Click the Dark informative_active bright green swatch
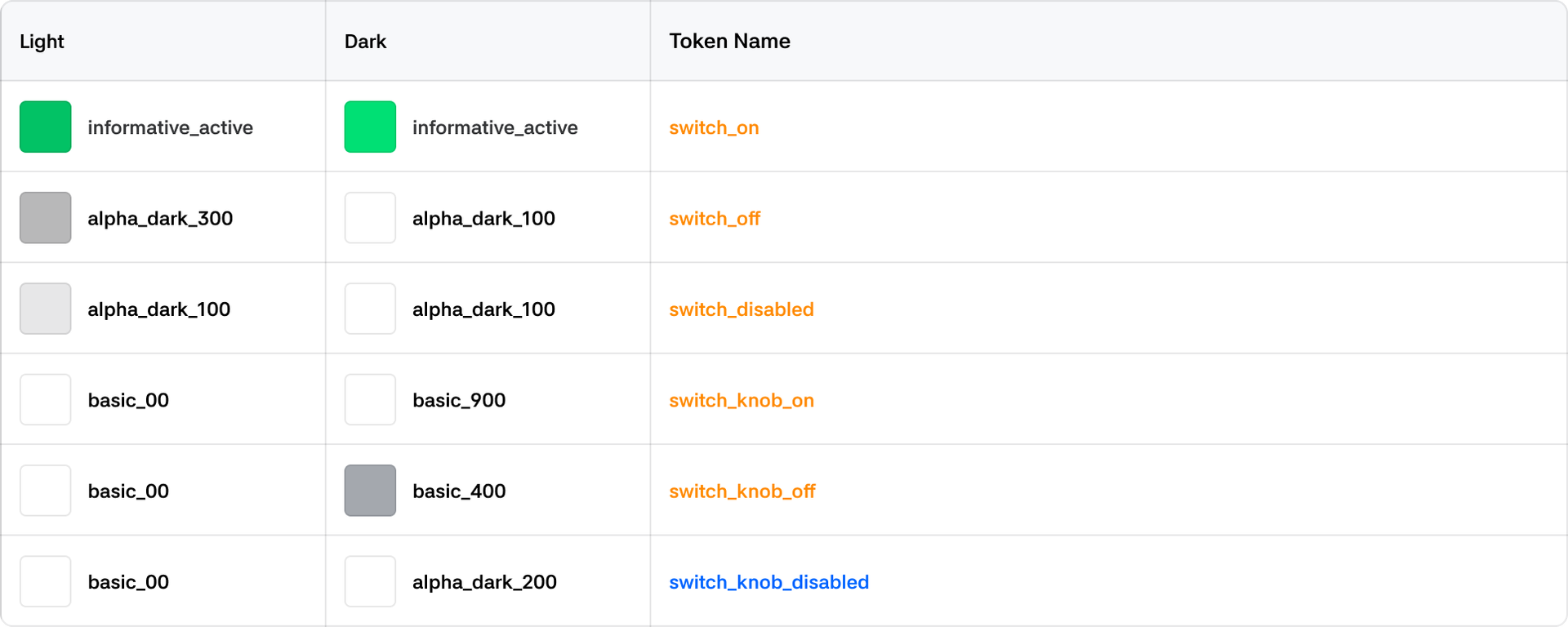This screenshot has height=627, width=1568. (370, 127)
